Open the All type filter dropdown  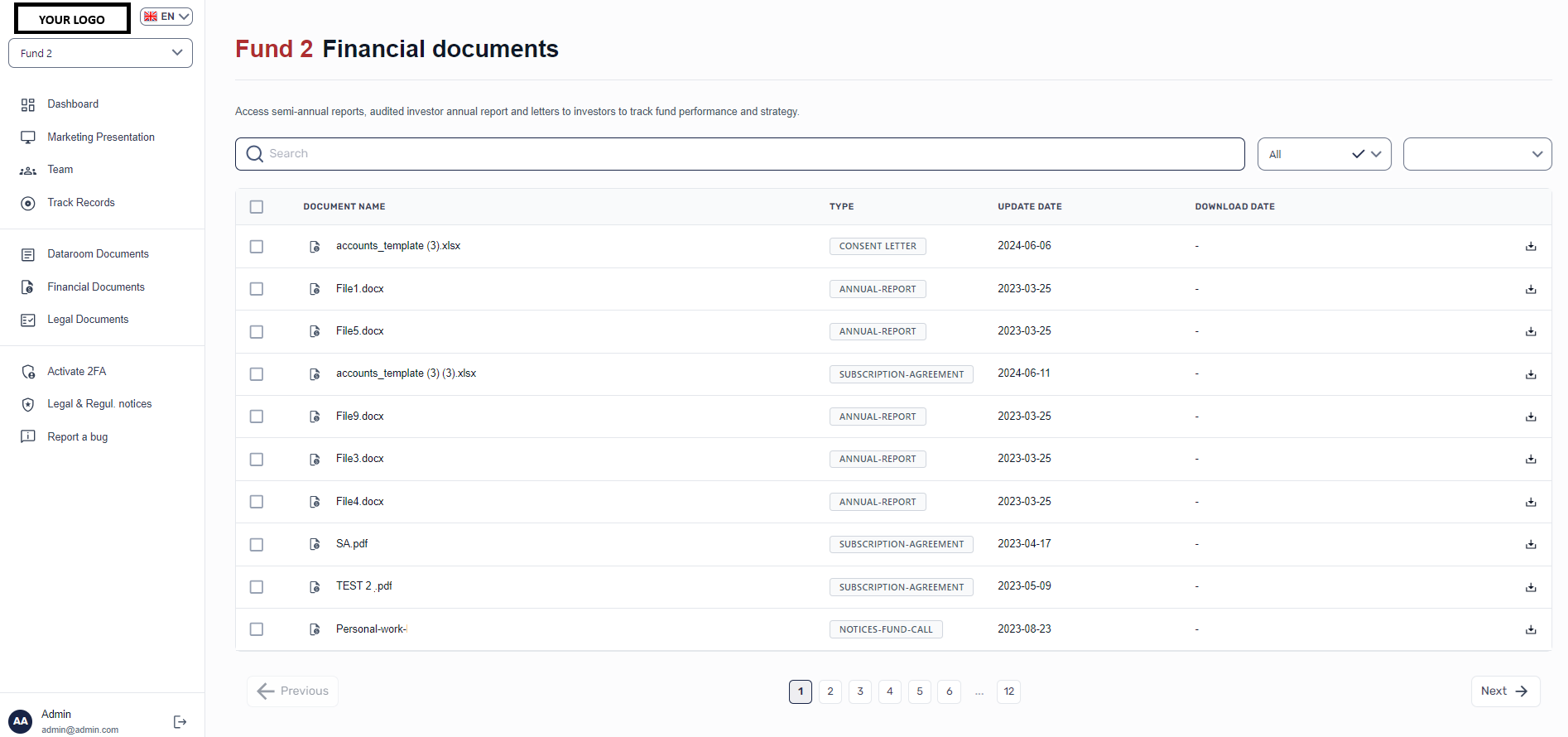click(x=1323, y=154)
